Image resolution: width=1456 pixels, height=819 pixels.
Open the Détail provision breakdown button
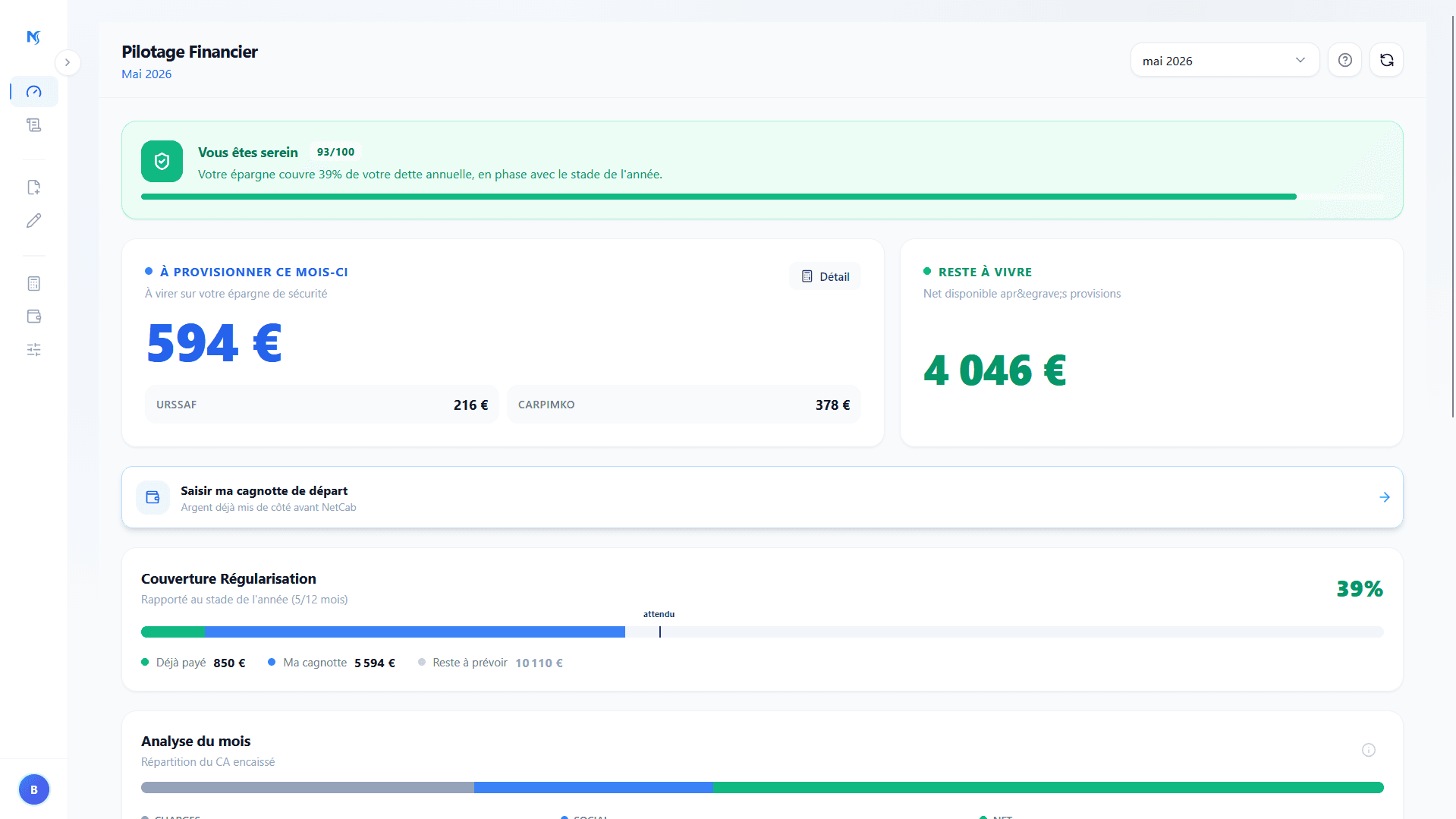click(825, 276)
